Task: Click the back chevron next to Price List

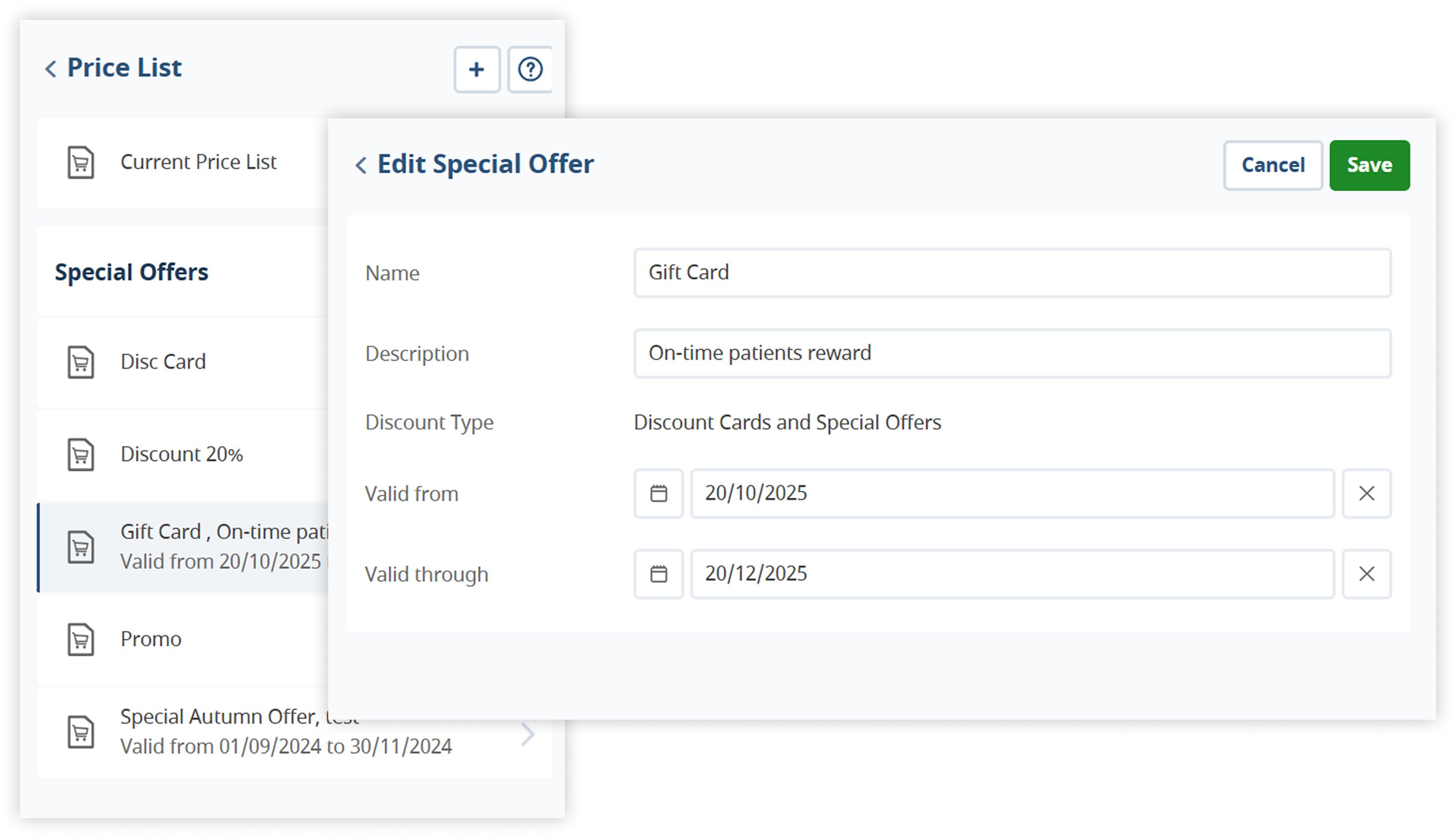Action: pyautogui.click(x=51, y=69)
